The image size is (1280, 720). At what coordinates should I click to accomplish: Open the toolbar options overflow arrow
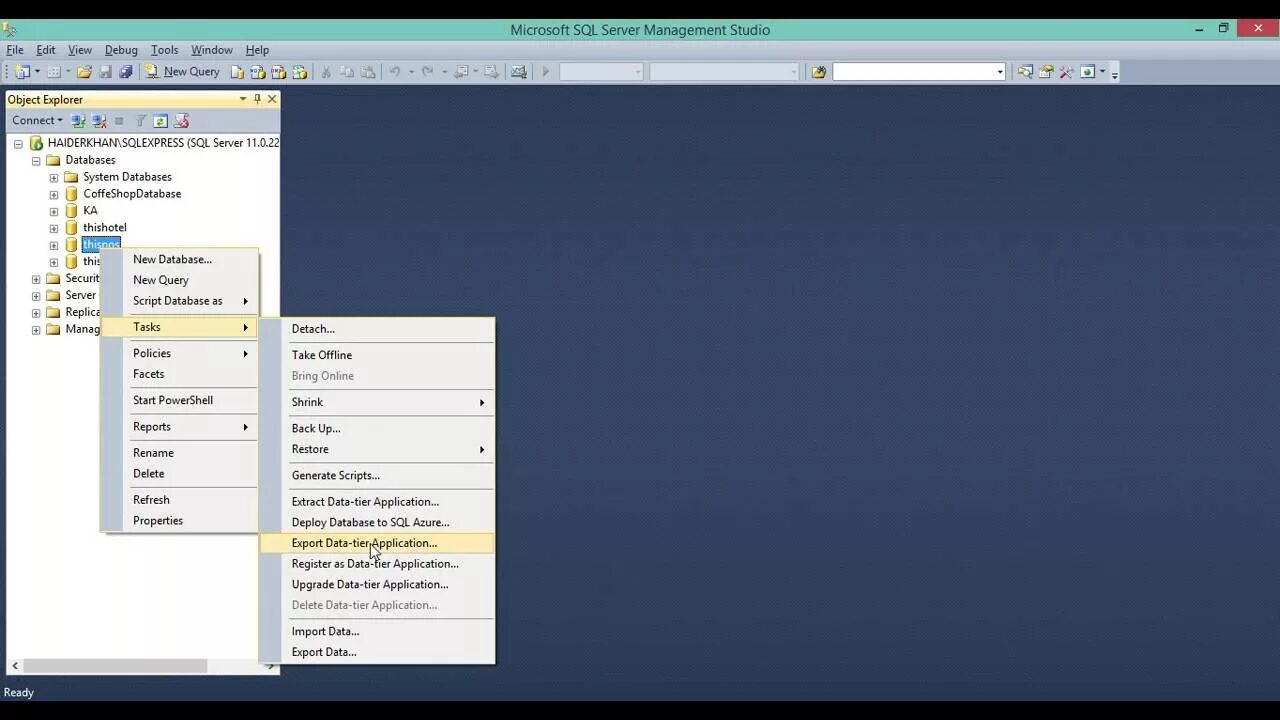point(1114,73)
